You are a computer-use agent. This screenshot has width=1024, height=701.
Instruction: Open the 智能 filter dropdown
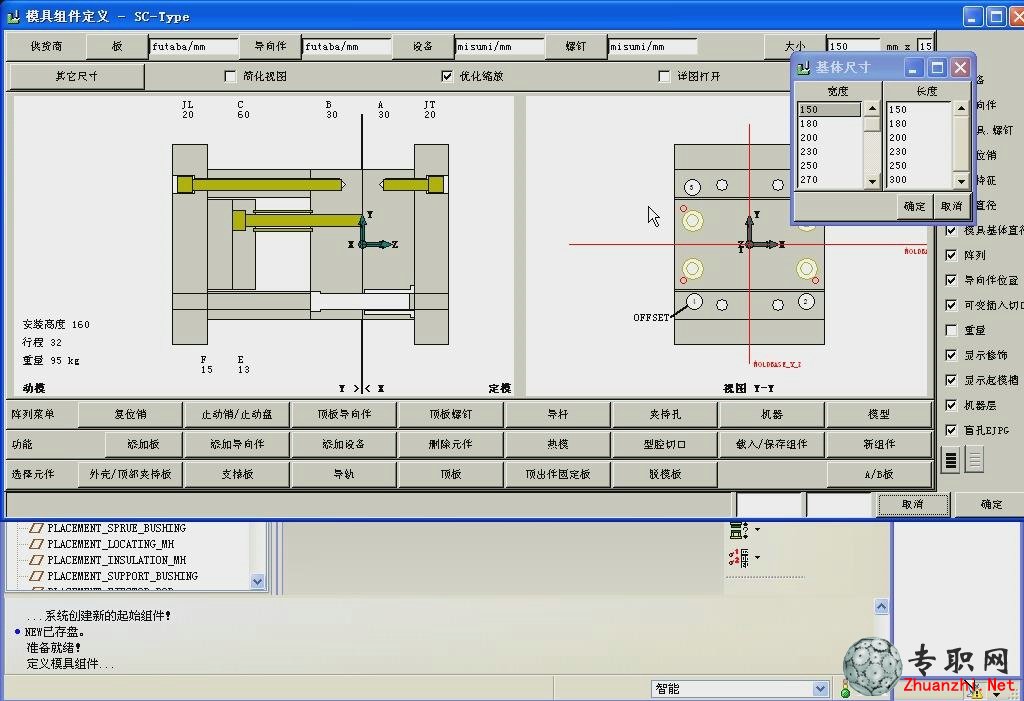point(821,689)
